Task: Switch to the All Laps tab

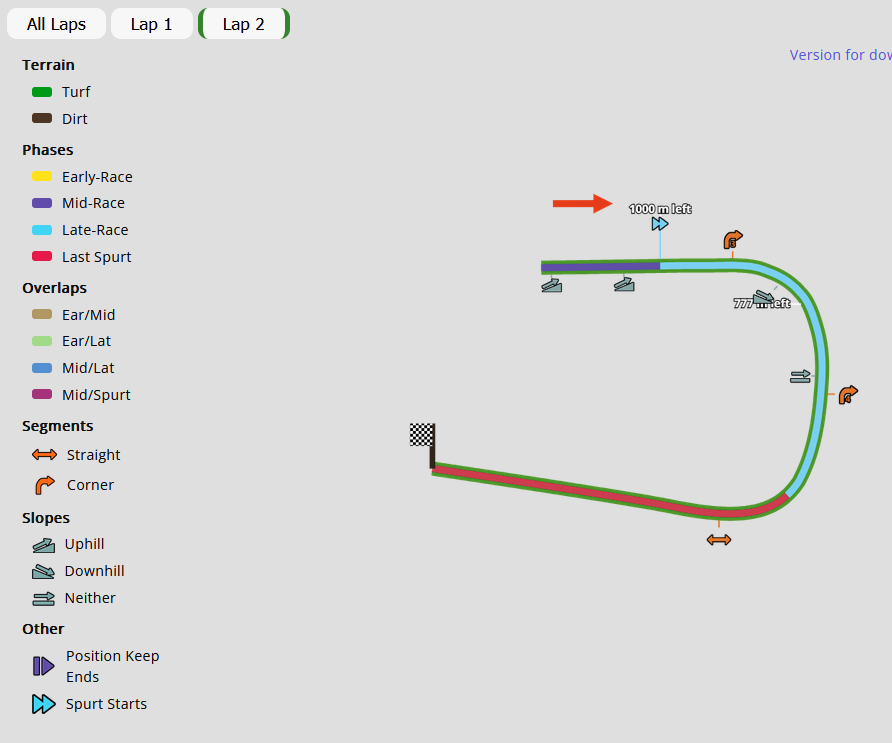Action: point(56,24)
